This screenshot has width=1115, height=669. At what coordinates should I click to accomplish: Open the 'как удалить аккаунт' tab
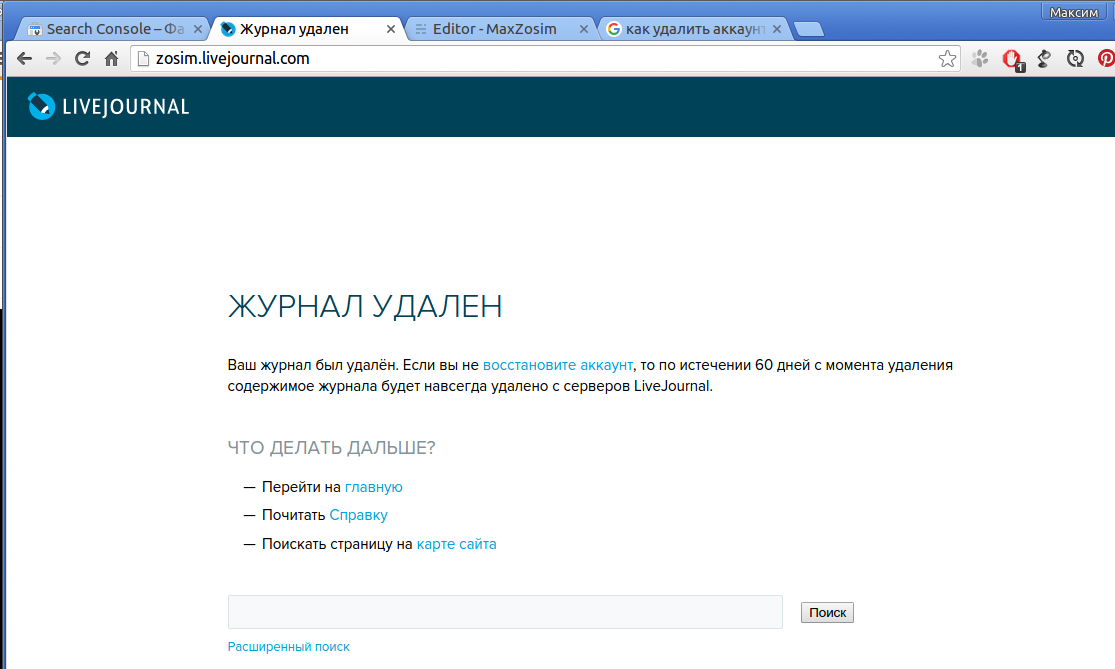click(x=688, y=28)
